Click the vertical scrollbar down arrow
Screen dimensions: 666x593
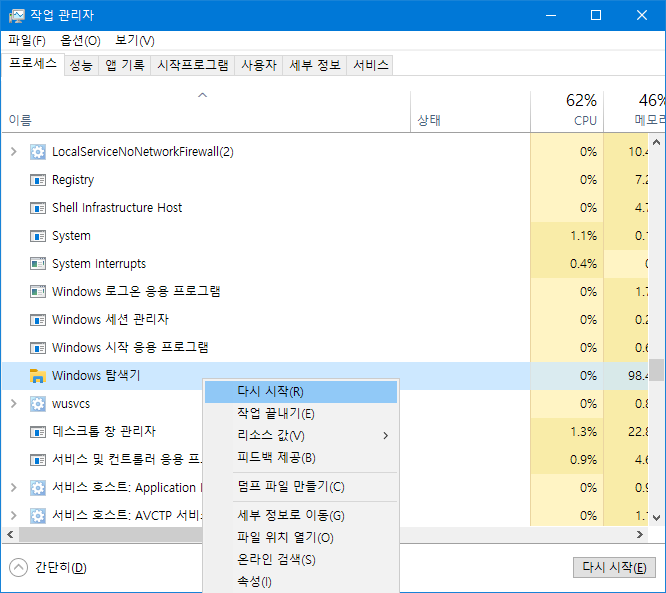click(657, 518)
